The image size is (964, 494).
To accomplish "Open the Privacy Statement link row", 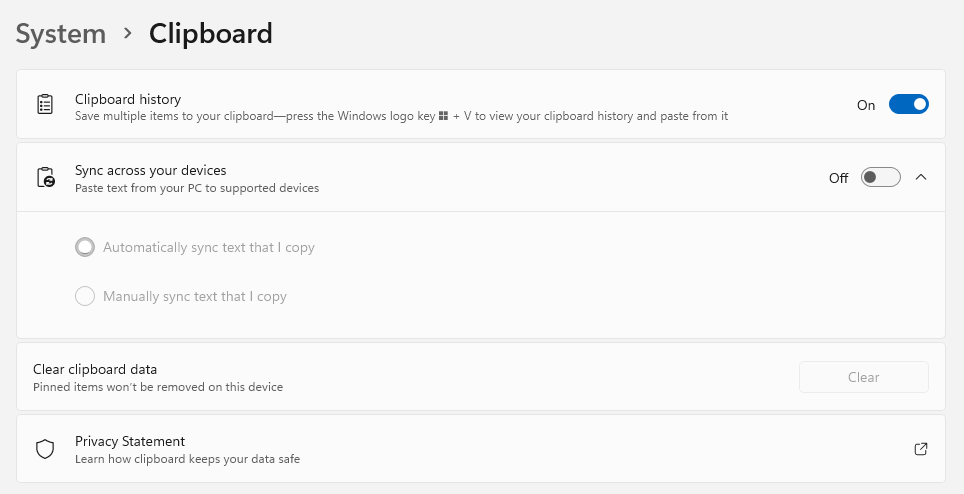I will (481, 449).
